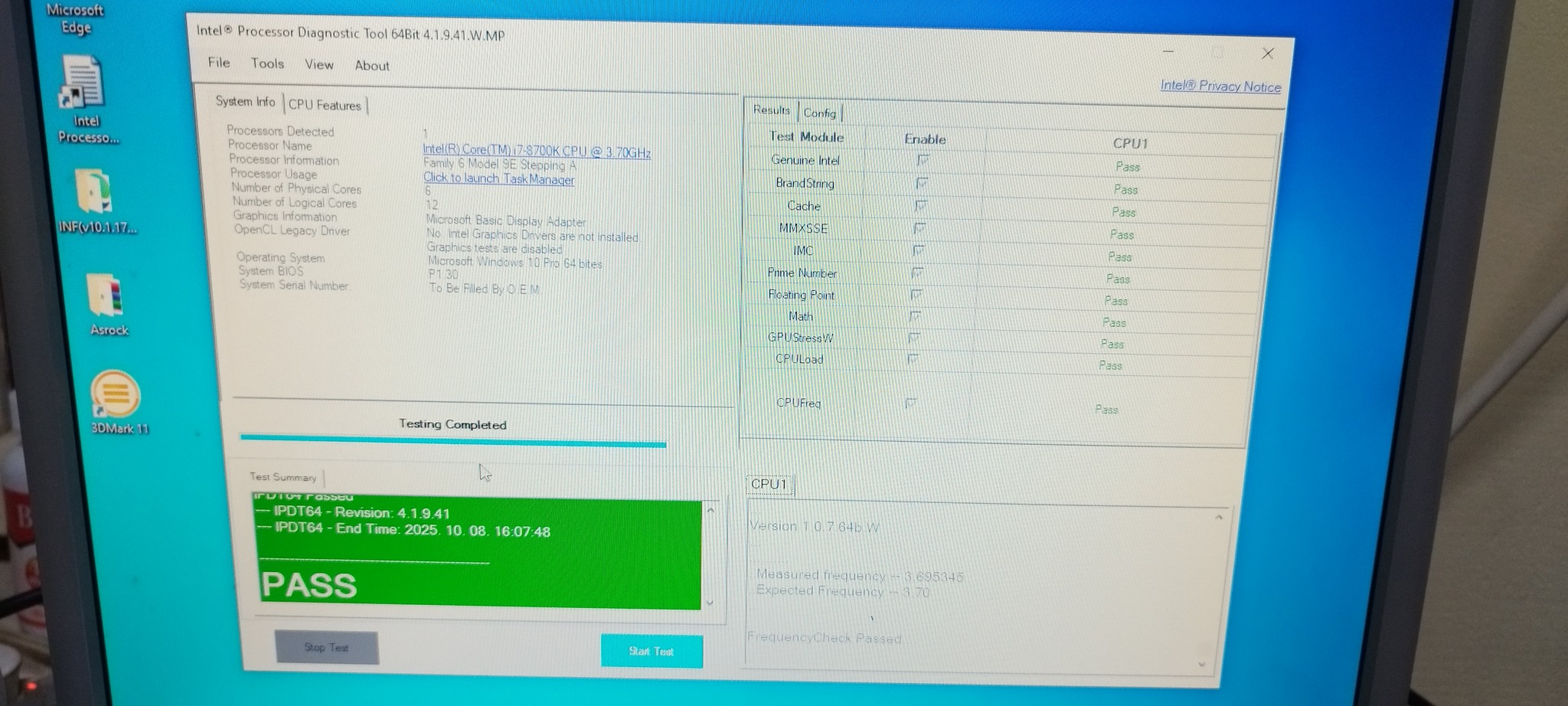Image resolution: width=1568 pixels, height=706 pixels.
Task: Toggle the Cache test enable checkbox
Action: click(x=921, y=205)
